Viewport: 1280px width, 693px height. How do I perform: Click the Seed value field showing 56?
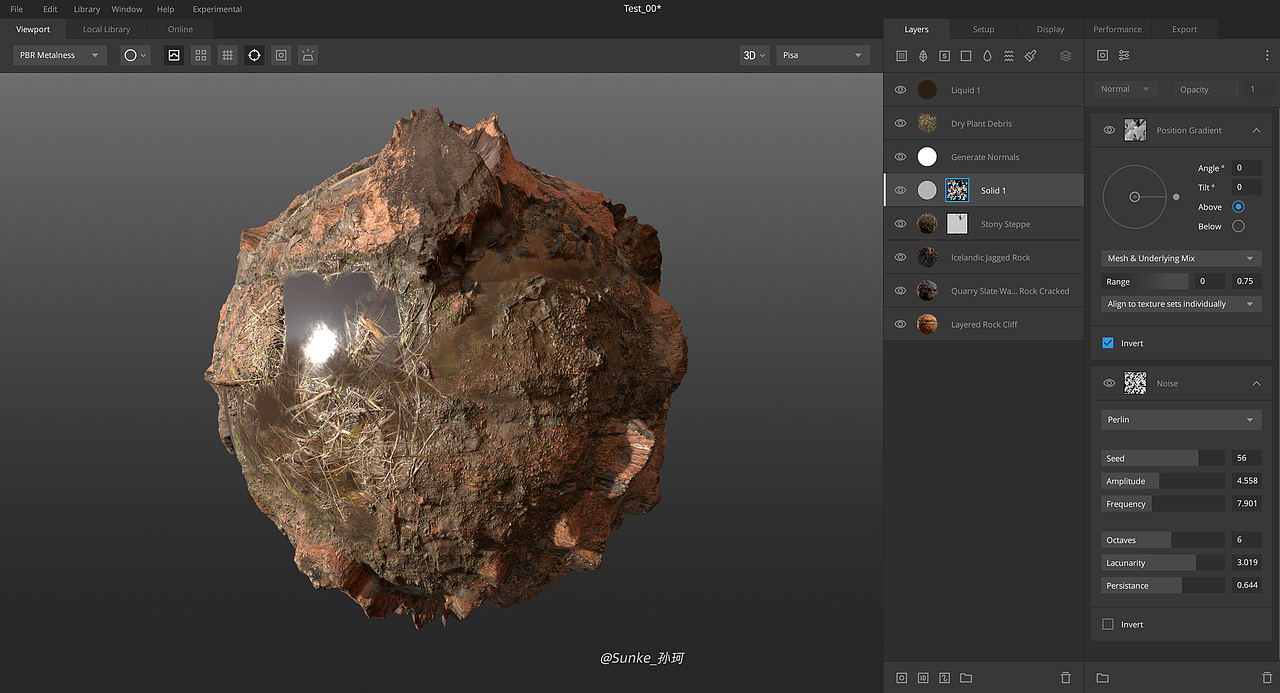coord(1246,458)
